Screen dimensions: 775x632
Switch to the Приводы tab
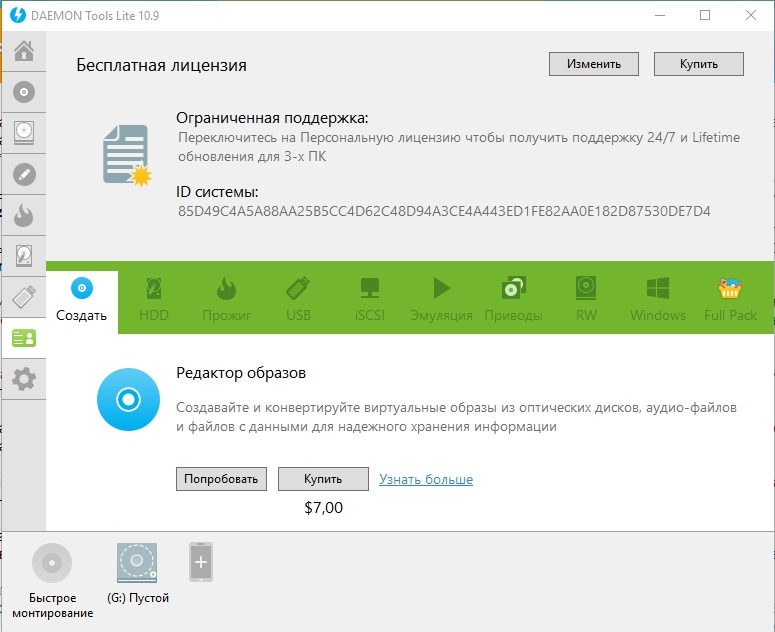pos(514,299)
